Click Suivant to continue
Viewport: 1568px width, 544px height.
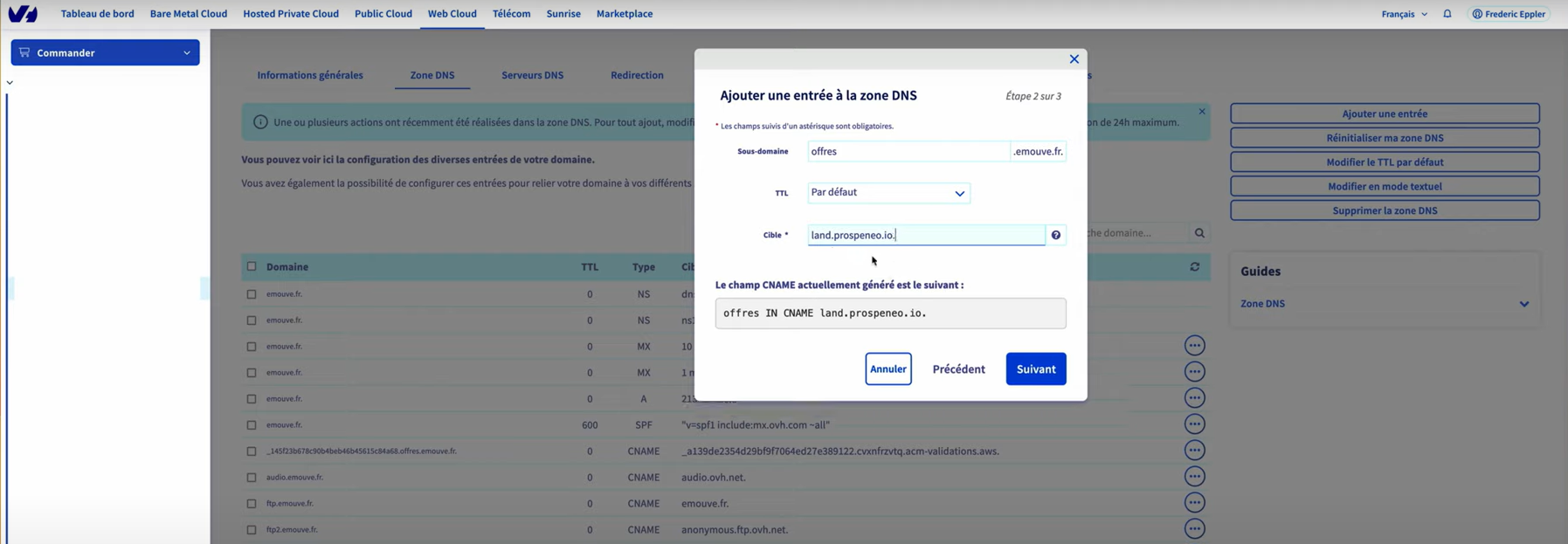[x=1036, y=369]
